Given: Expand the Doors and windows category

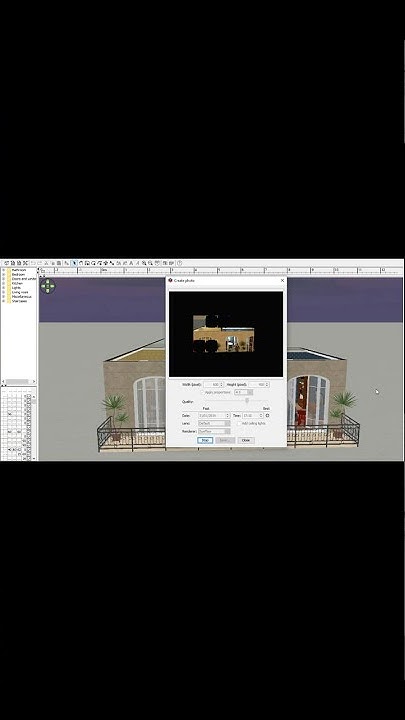Looking at the screenshot, I should click(x=4, y=279).
